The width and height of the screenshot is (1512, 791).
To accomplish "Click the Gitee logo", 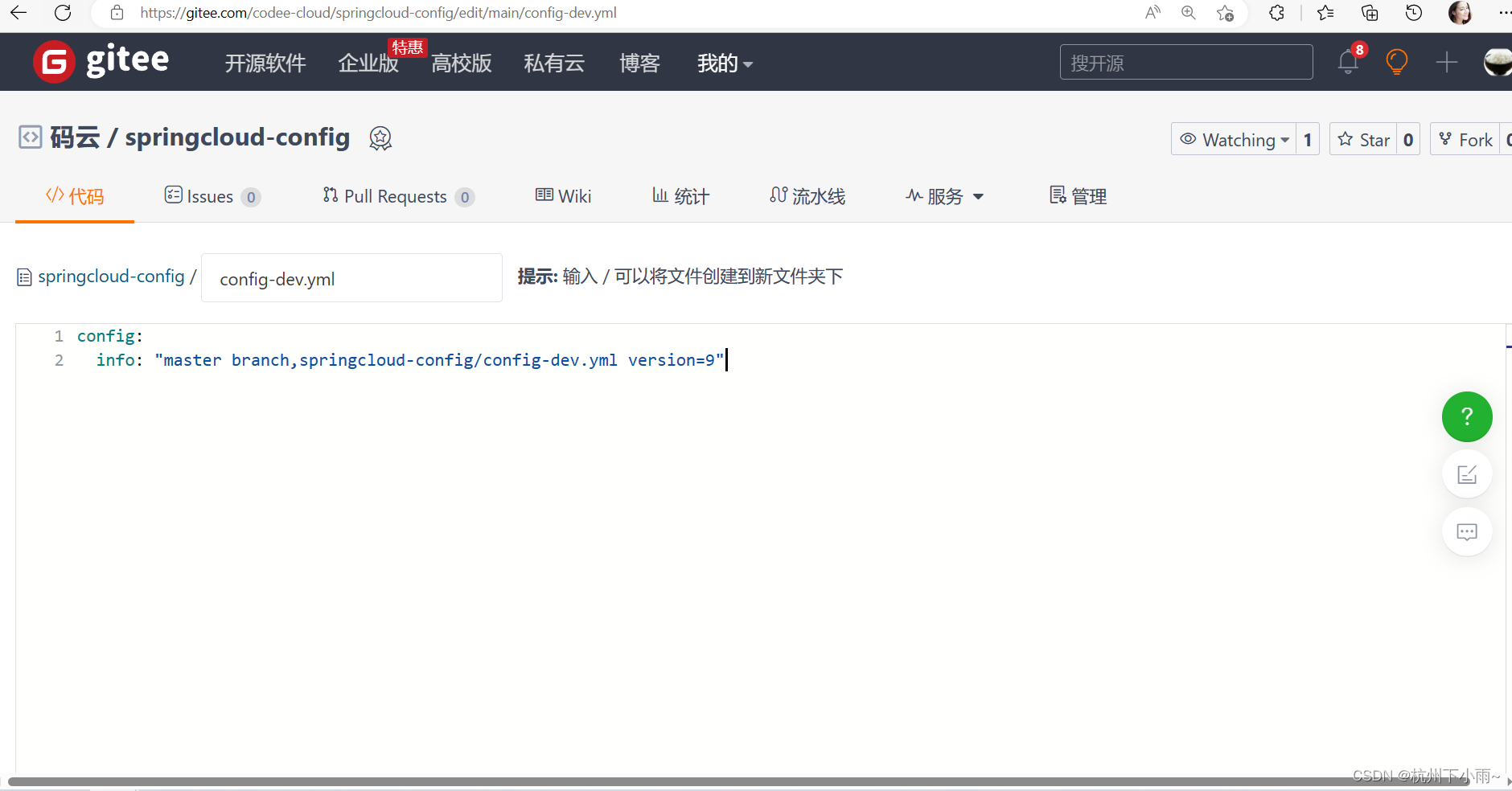I will (101, 61).
